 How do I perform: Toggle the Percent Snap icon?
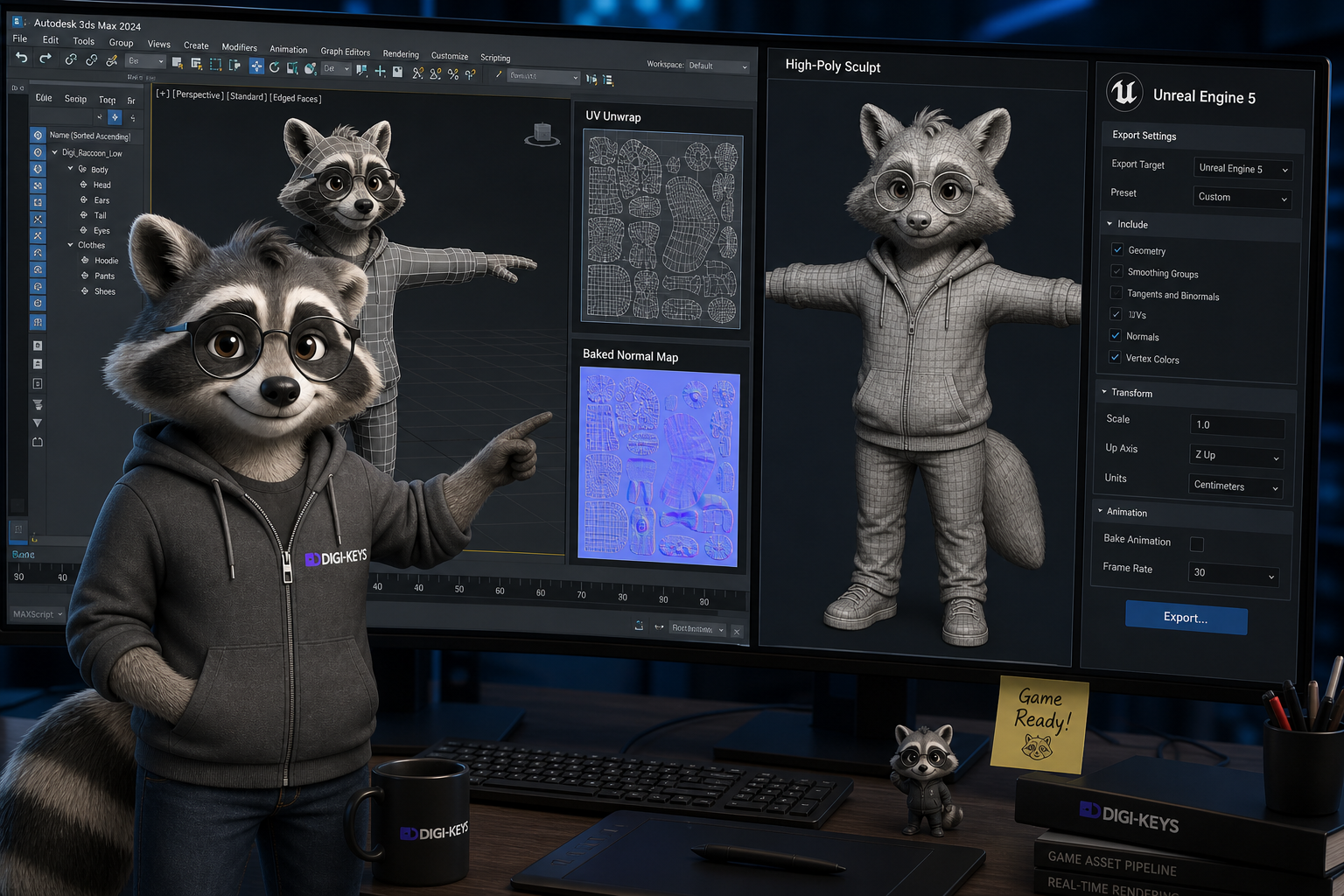point(453,74)
